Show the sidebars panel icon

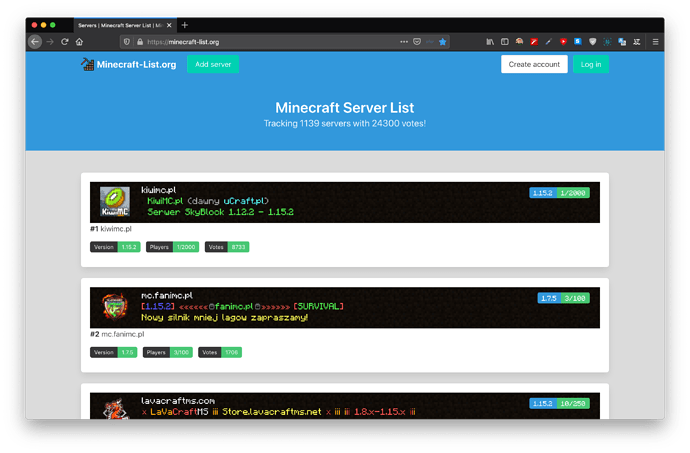505,42
